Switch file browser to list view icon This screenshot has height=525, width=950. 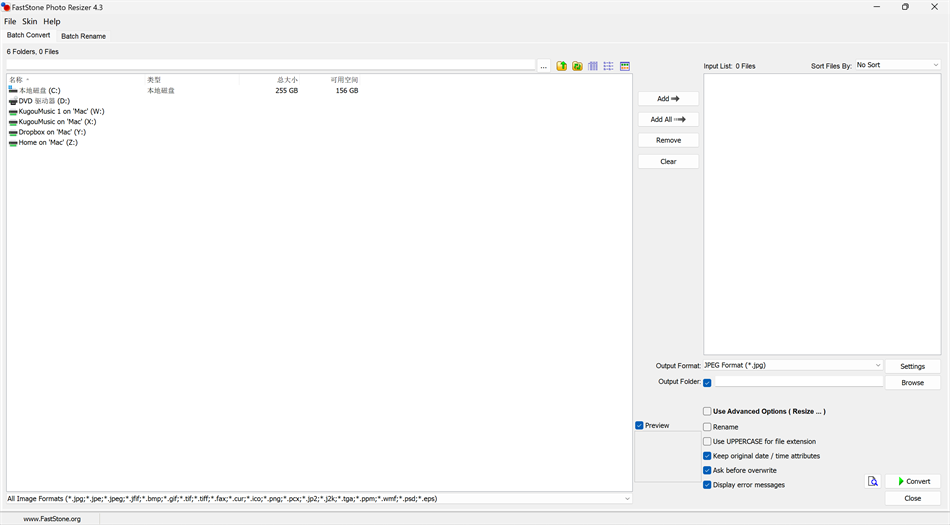[608, 66]
